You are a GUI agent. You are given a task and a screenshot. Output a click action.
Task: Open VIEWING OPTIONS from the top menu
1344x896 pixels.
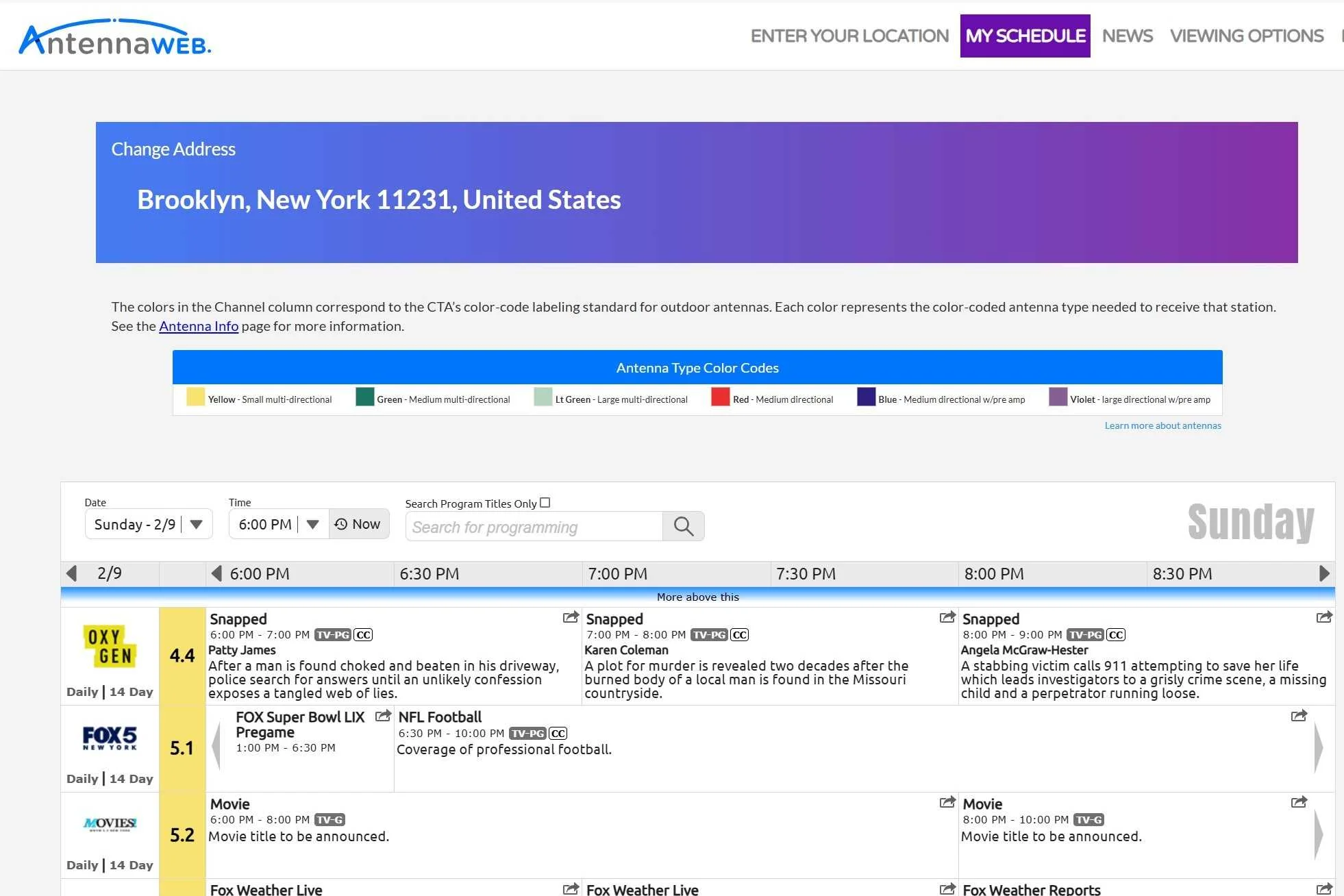tap(1247, 36)
